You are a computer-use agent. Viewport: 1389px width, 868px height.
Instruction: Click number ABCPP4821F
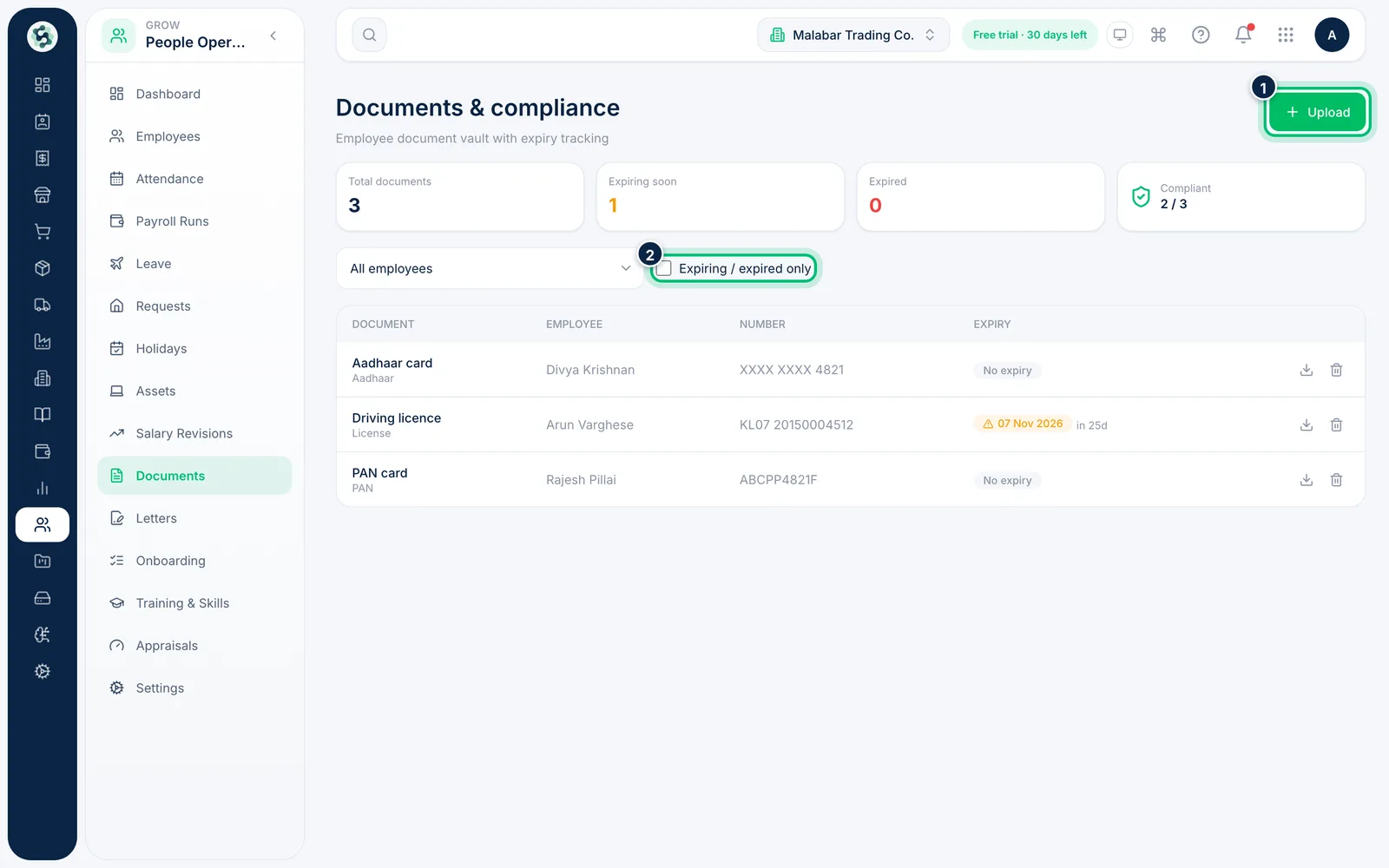point(778,480)
